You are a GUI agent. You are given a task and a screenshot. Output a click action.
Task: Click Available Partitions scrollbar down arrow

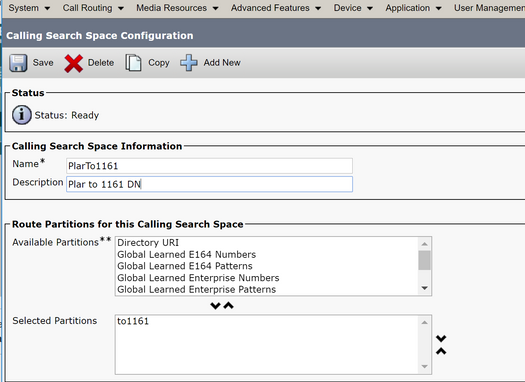[x=425, y=288]
